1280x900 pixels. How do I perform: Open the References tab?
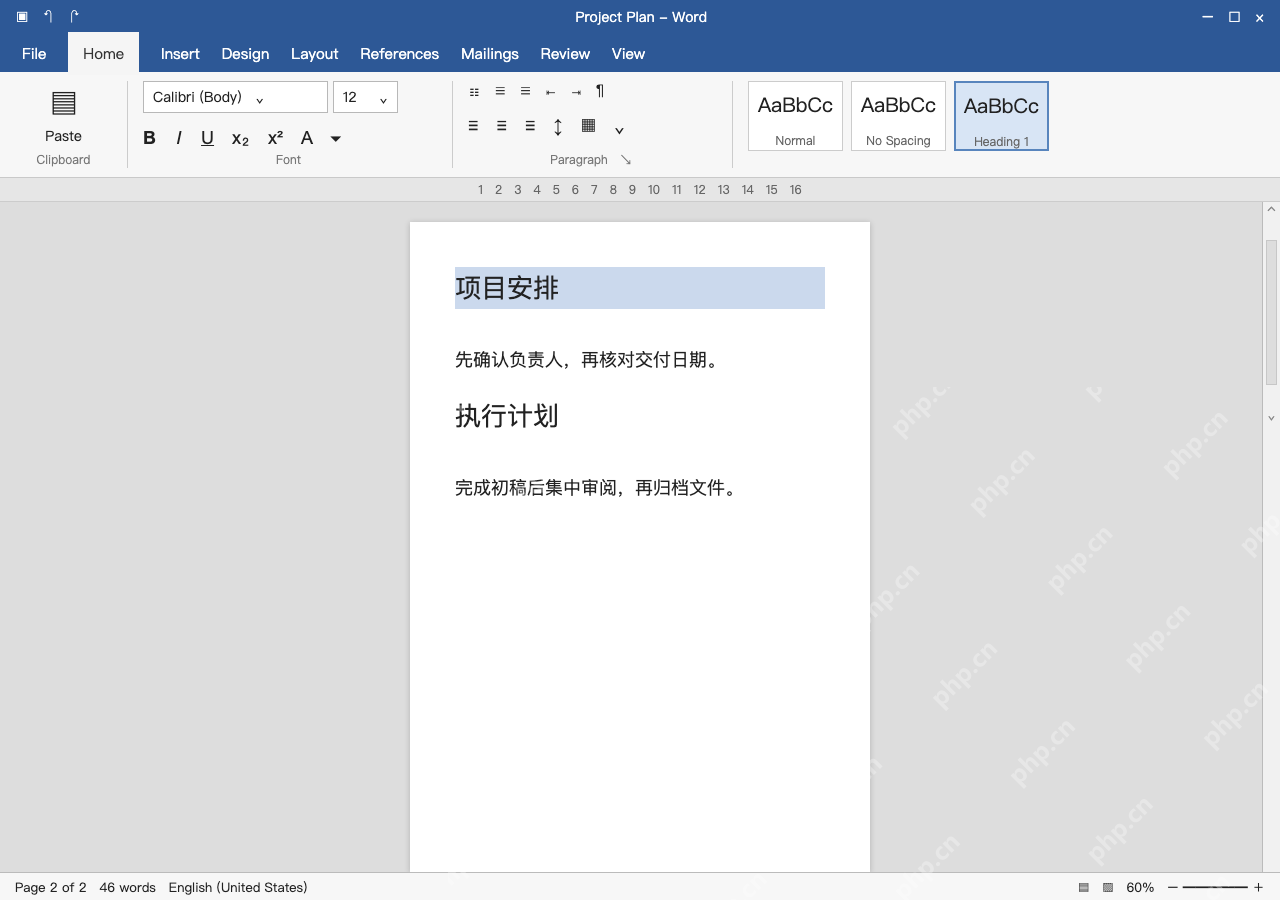[399, 54]
